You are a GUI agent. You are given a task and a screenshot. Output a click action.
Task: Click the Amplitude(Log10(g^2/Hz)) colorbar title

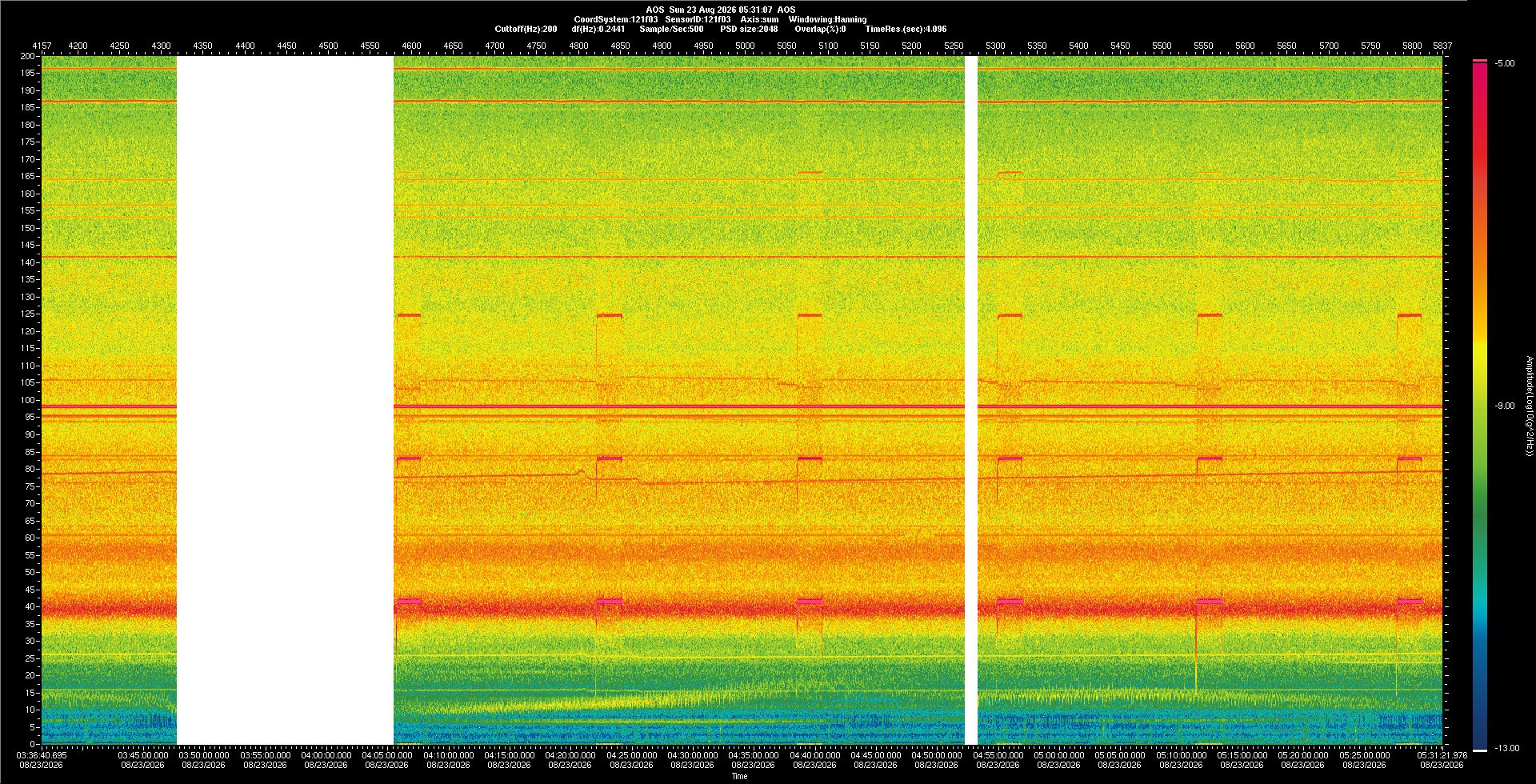tap(1529, 406)
